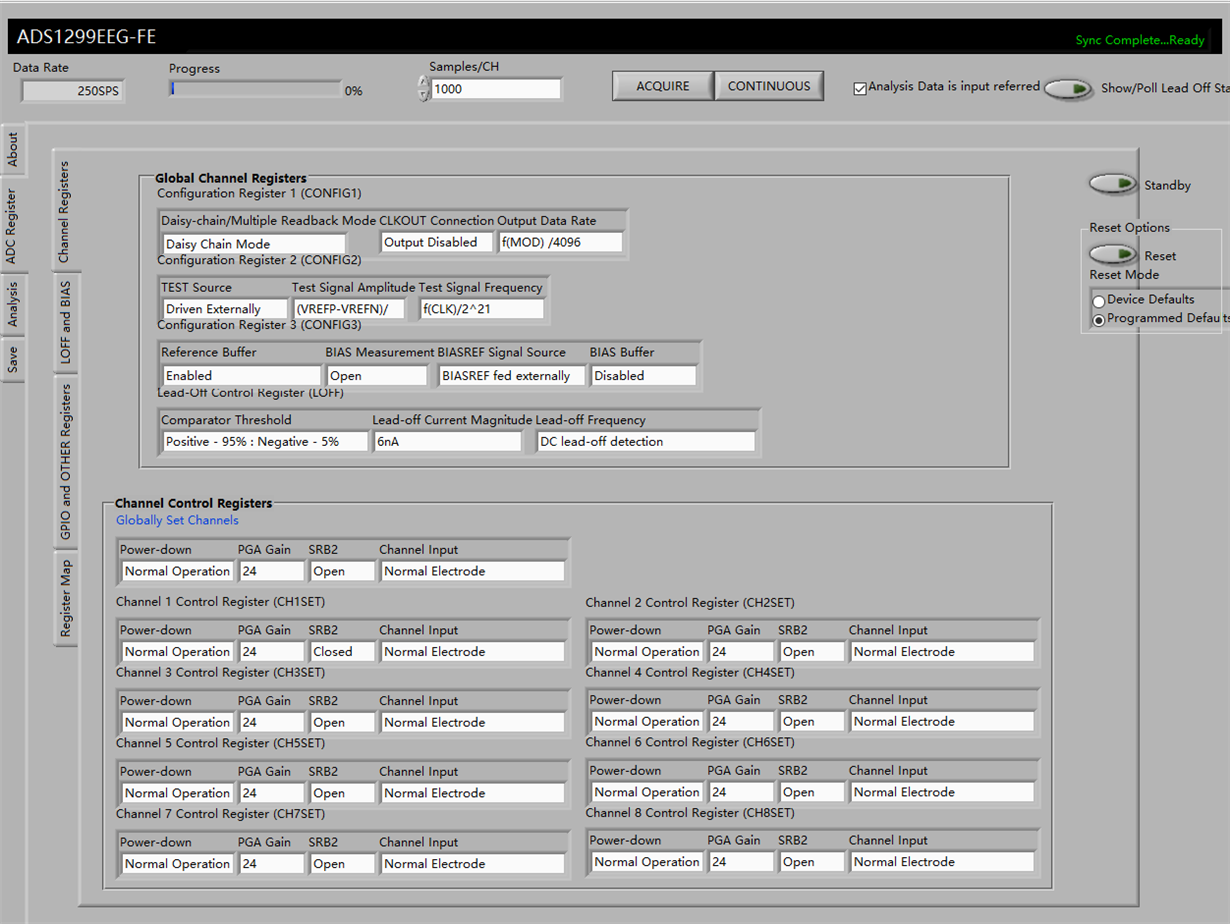
Task: Open Channel 5 PGA Gain dropdown
Action: click(x=271, y=793)
